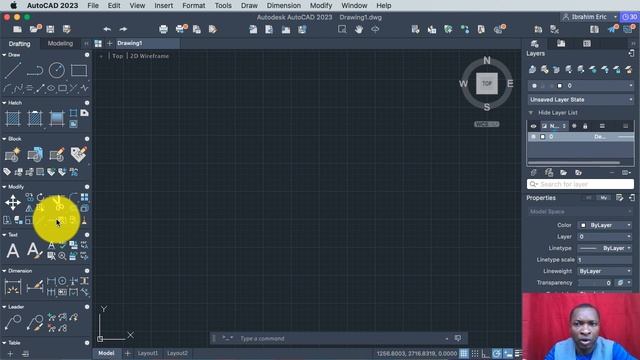Choose the Insert Block tool
Screen dimensions: 640x360
[35, 155]
